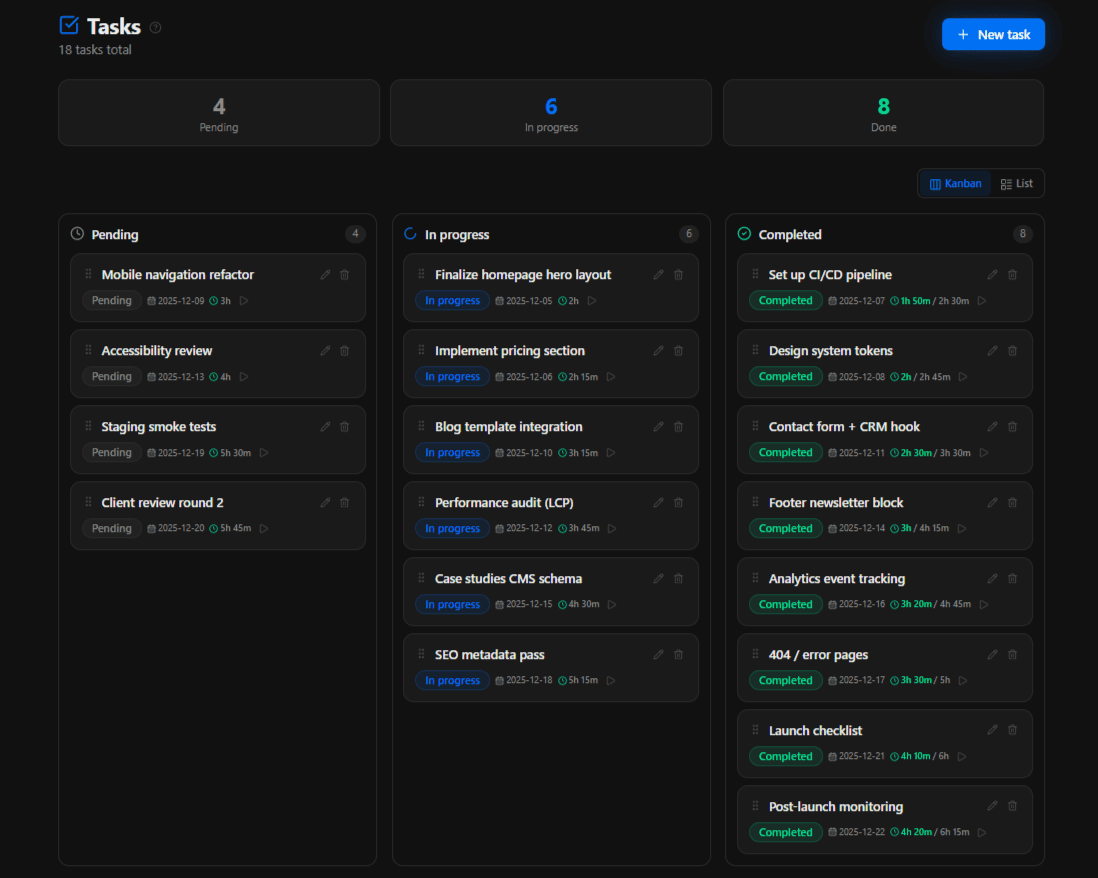Click the In progress column header label

[457, 235]
